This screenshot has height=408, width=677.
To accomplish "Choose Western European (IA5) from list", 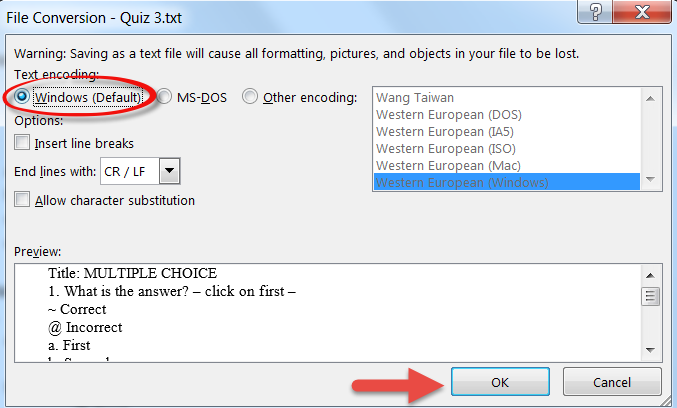I will coord(445,132).
